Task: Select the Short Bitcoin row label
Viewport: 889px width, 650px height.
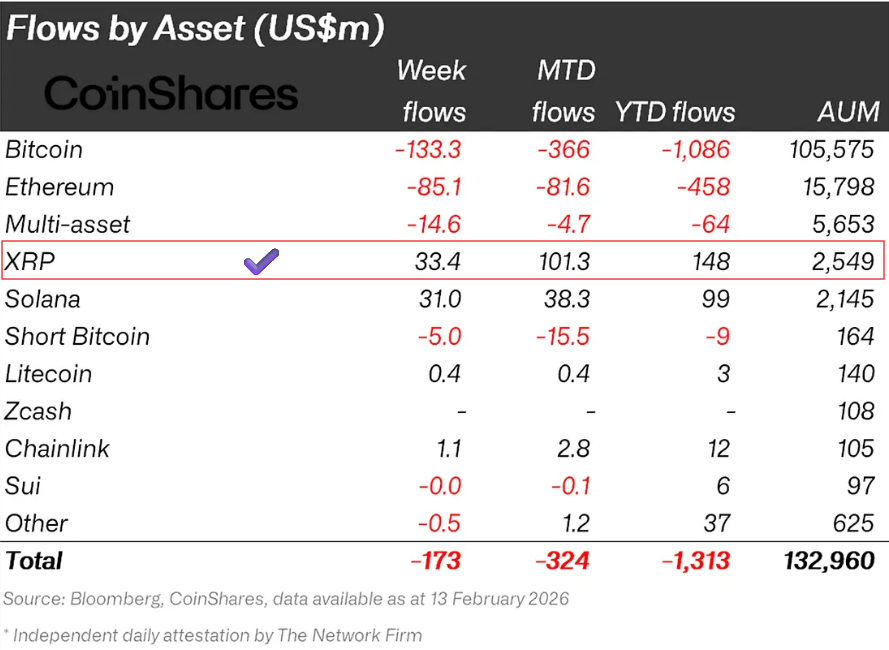Action: (77, 336)
